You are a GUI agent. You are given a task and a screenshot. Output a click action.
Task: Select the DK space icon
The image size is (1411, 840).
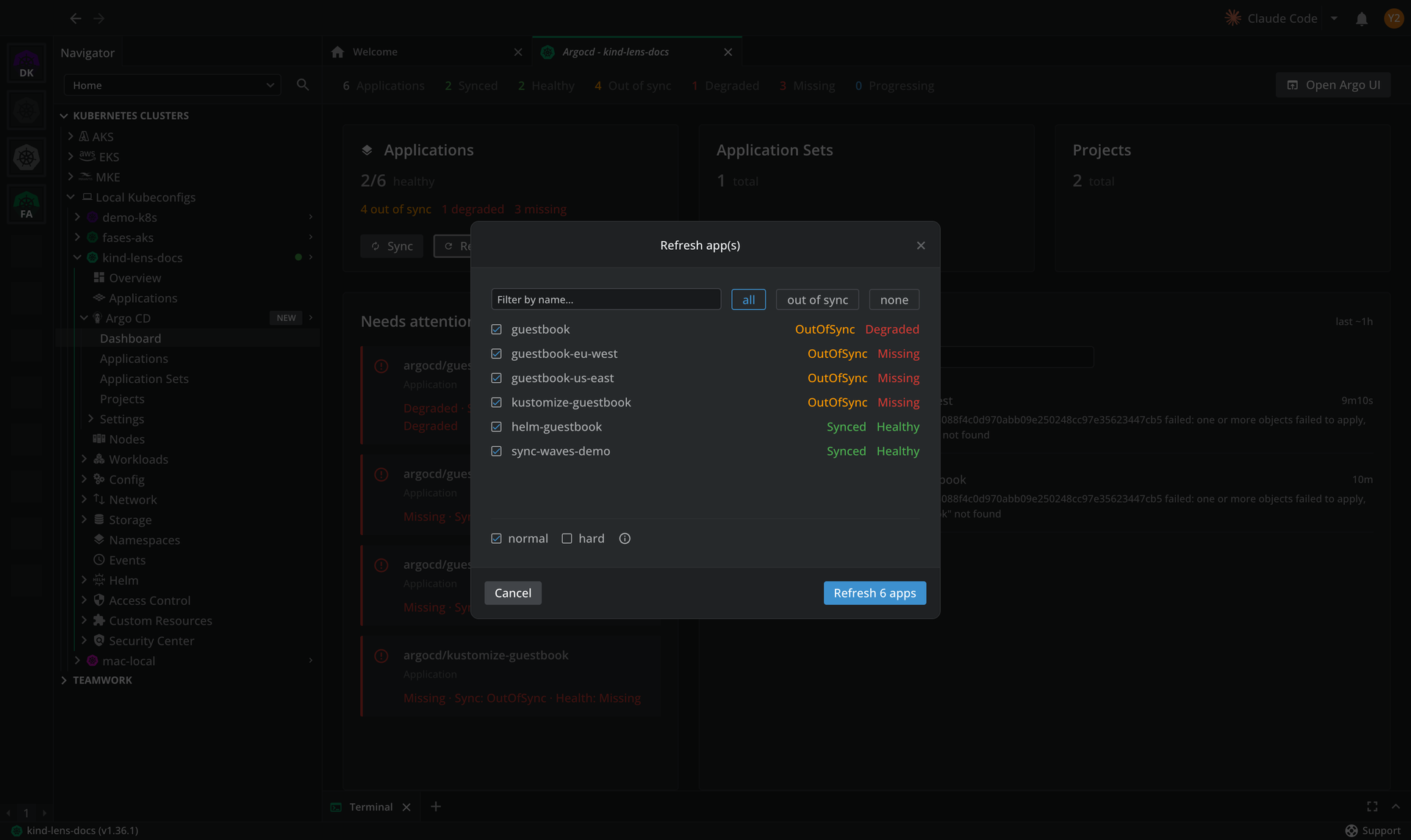click(x=26, y=63)
